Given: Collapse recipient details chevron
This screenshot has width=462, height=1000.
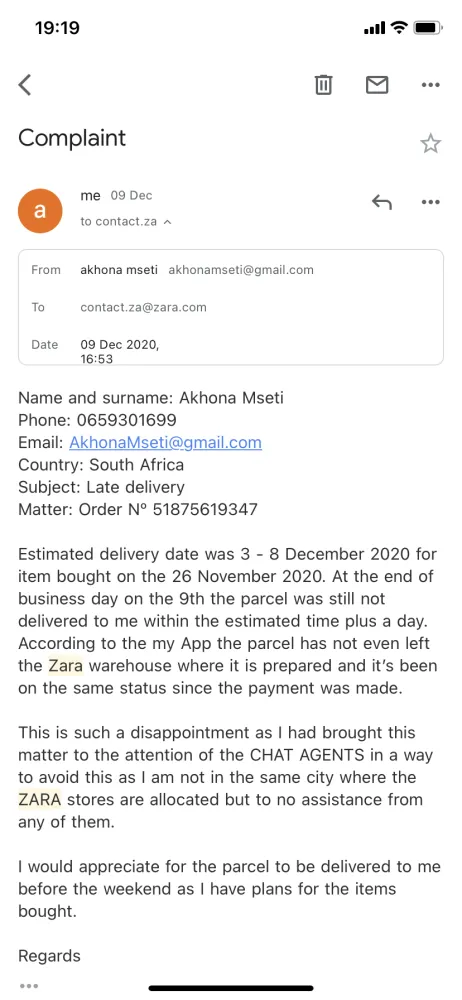Looking at the screenshot, I should click(x=168, y=222).
